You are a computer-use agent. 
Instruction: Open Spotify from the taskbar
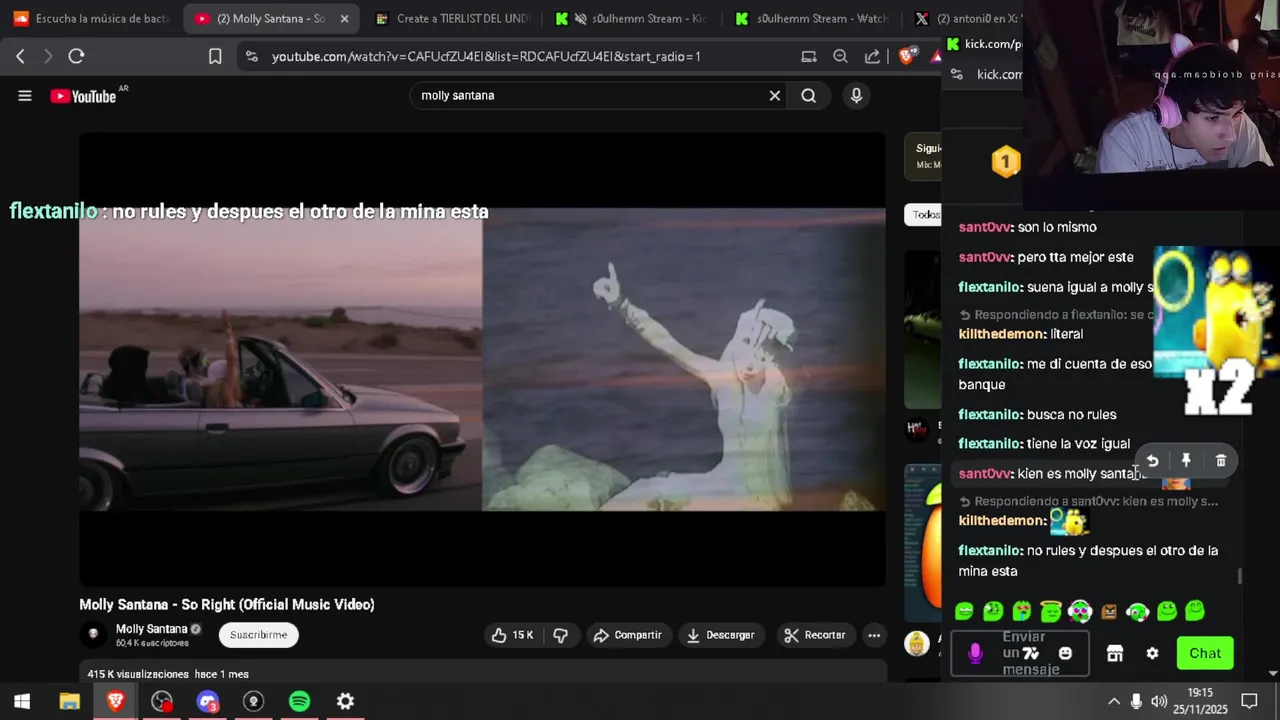(299, 701)
